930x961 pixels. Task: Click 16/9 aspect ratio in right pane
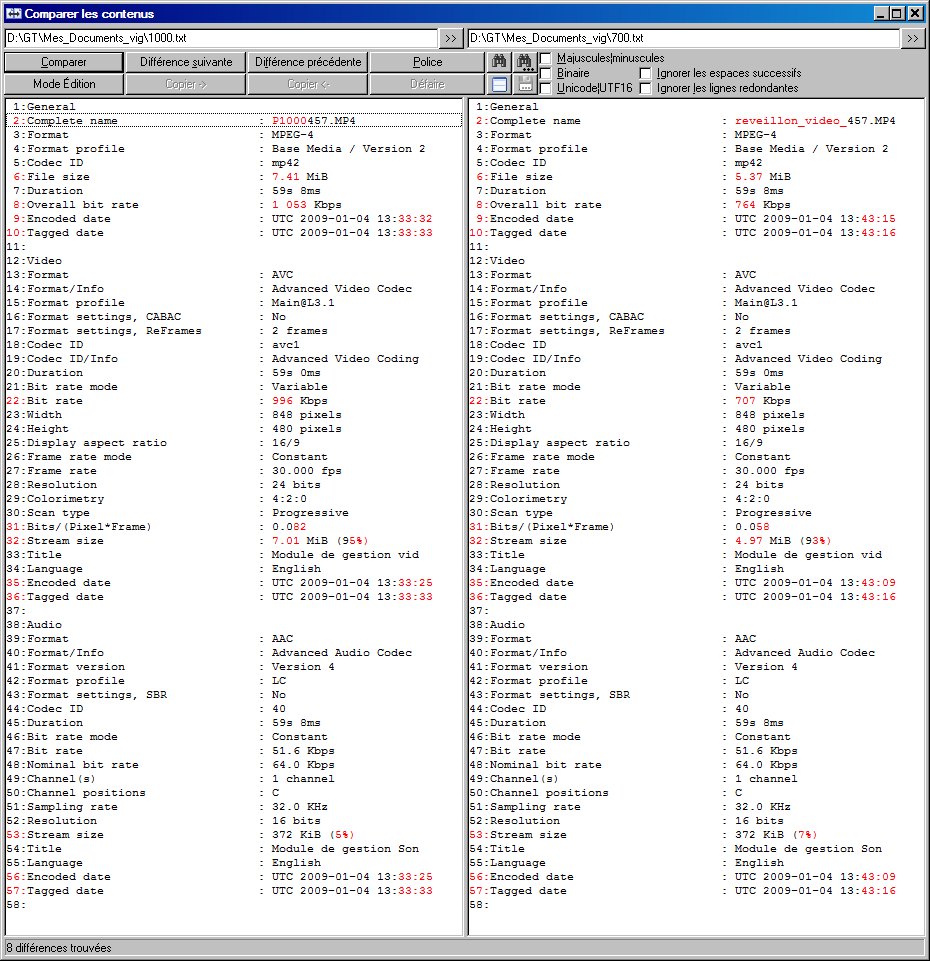[749, 443]
